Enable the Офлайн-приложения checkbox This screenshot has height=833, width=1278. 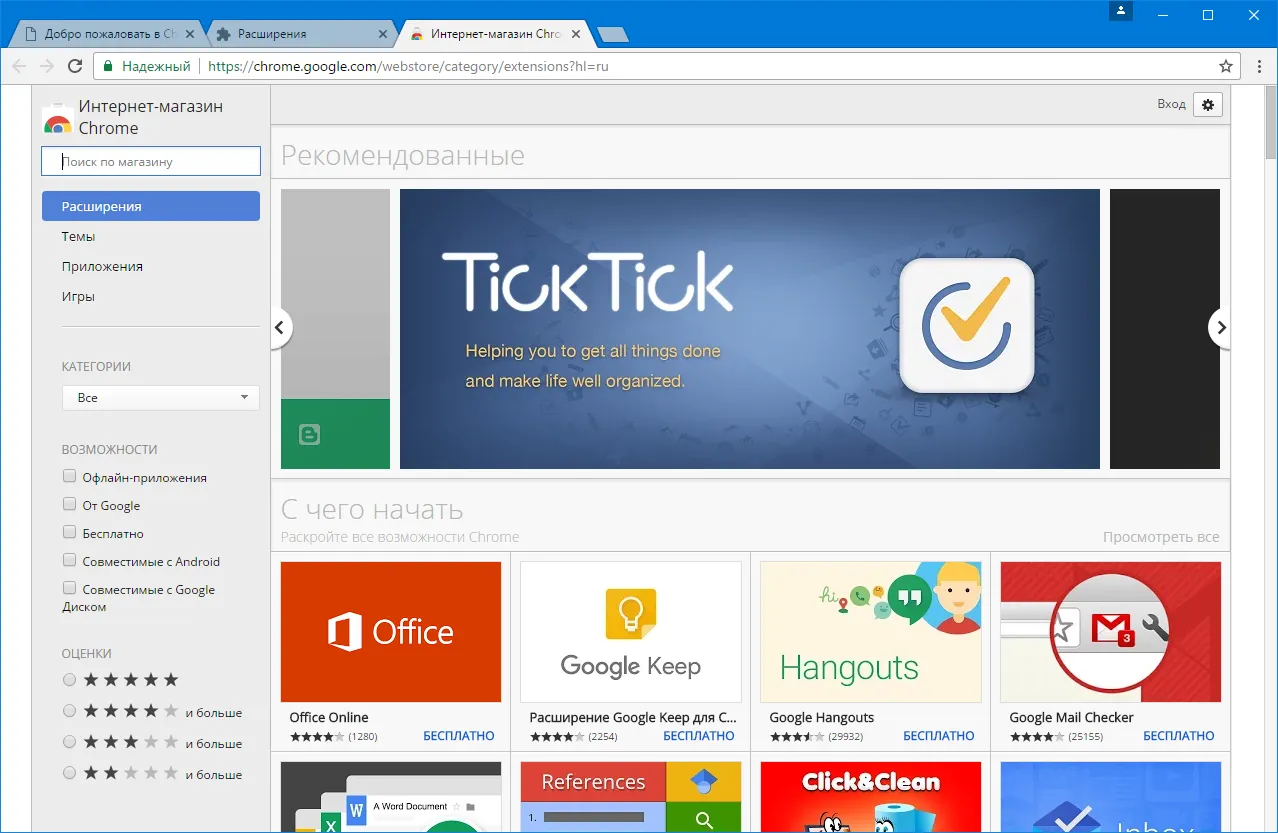tap(69, 476)
